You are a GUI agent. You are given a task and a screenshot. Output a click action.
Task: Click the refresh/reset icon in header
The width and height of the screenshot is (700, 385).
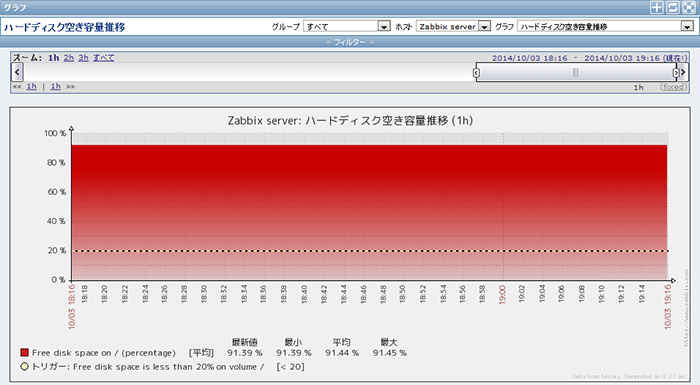673,8
